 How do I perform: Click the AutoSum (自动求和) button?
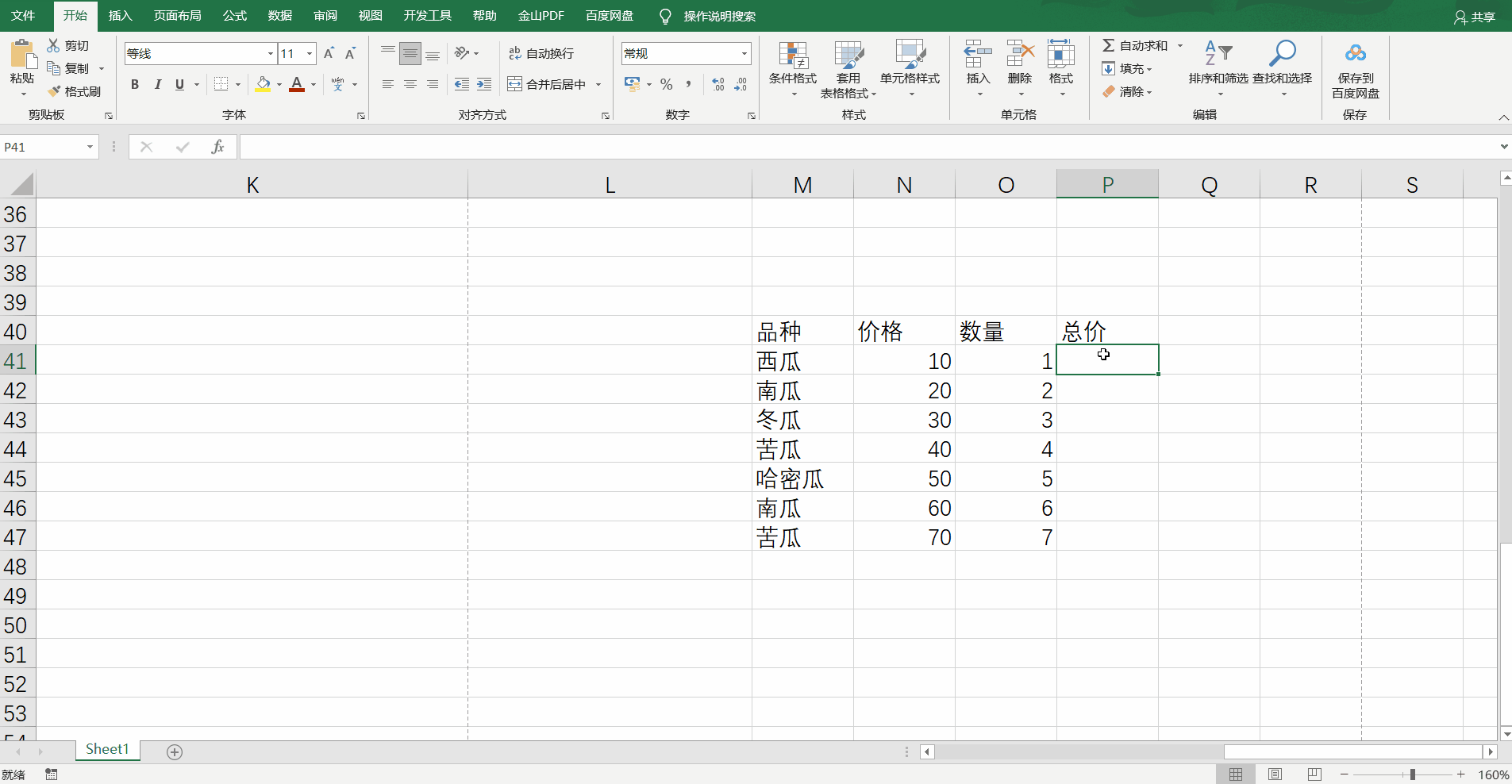[1135, 45]
